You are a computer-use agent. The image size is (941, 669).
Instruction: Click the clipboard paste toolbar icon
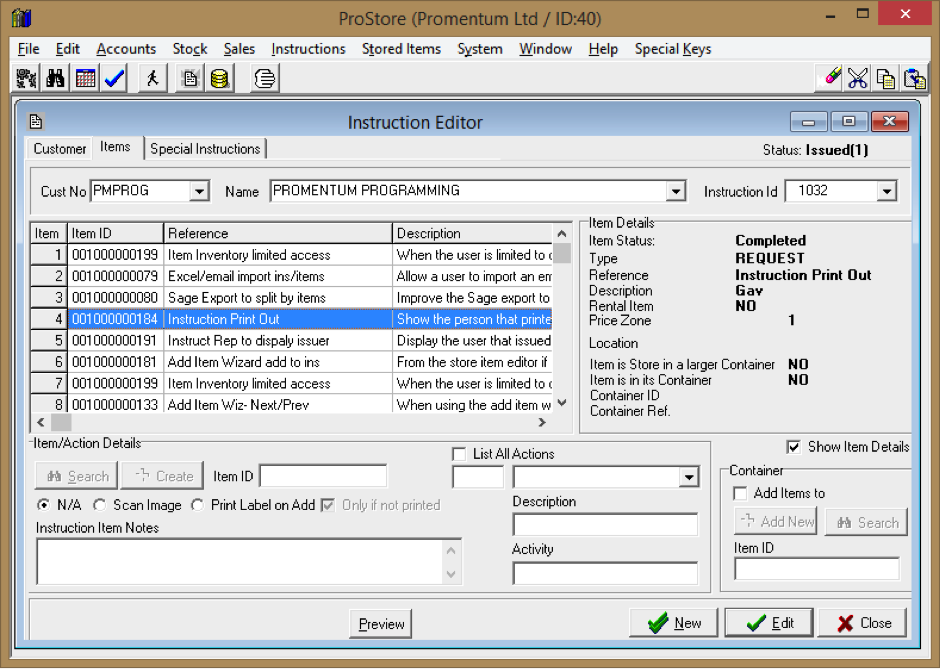(x=915, y=78)
